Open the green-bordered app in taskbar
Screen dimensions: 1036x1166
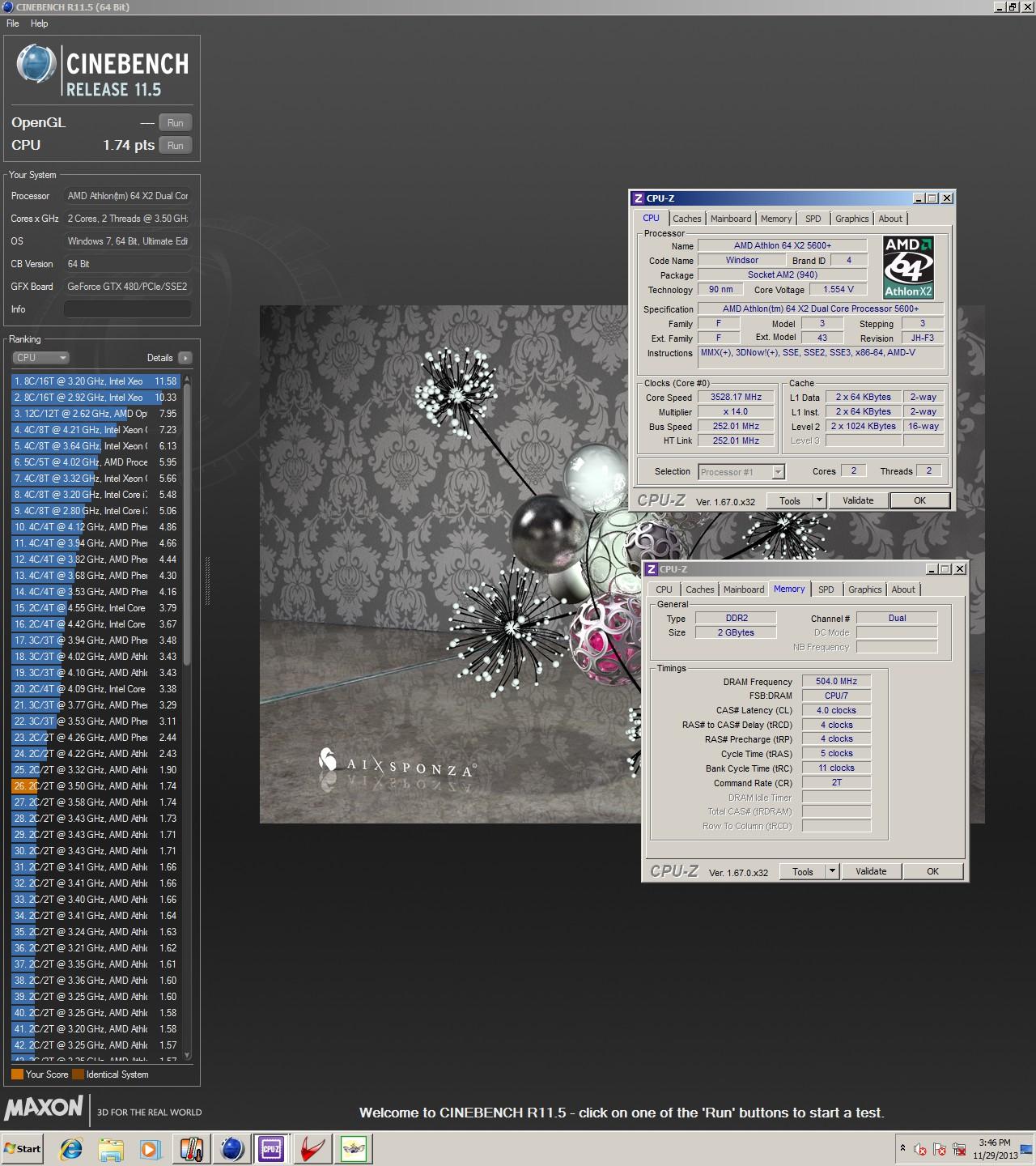pos(354,1149)
